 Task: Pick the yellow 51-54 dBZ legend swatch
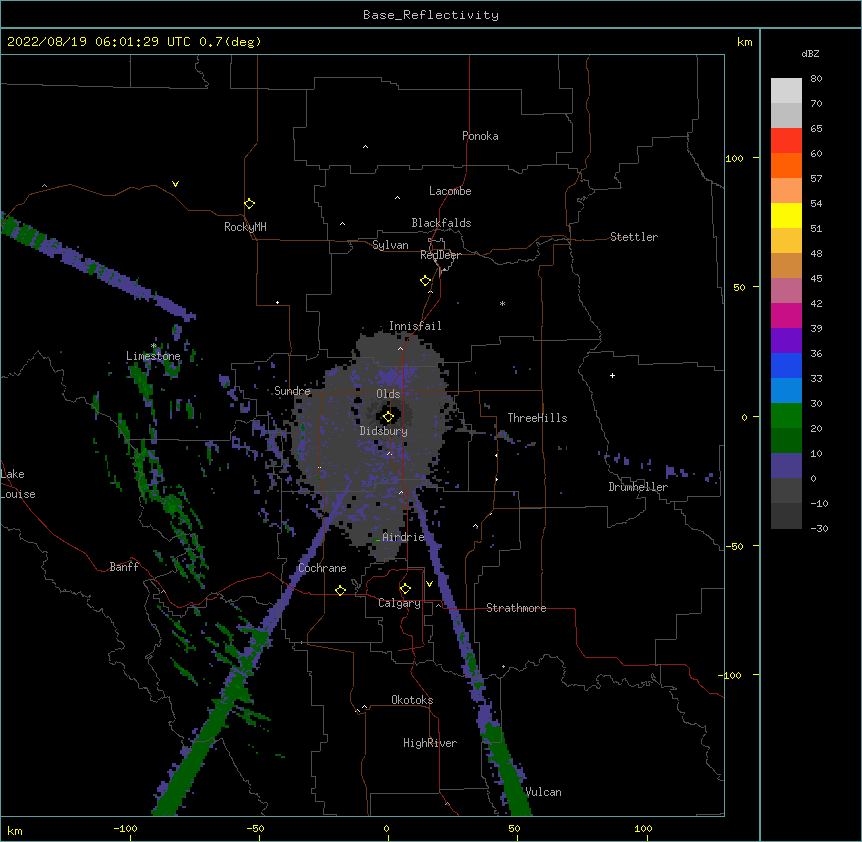point(786,215)
